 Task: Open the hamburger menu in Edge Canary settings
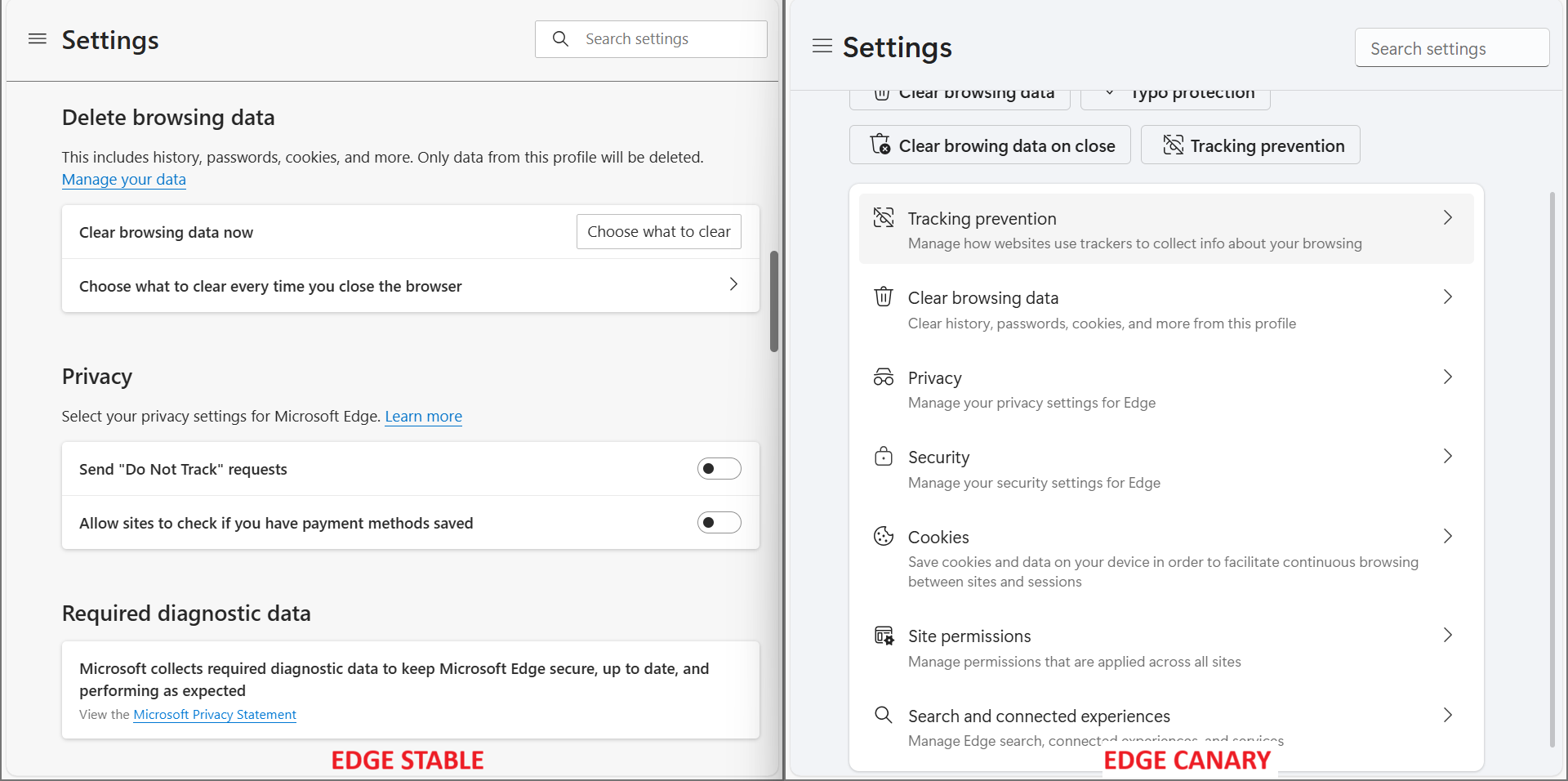[x=822, y=47]
